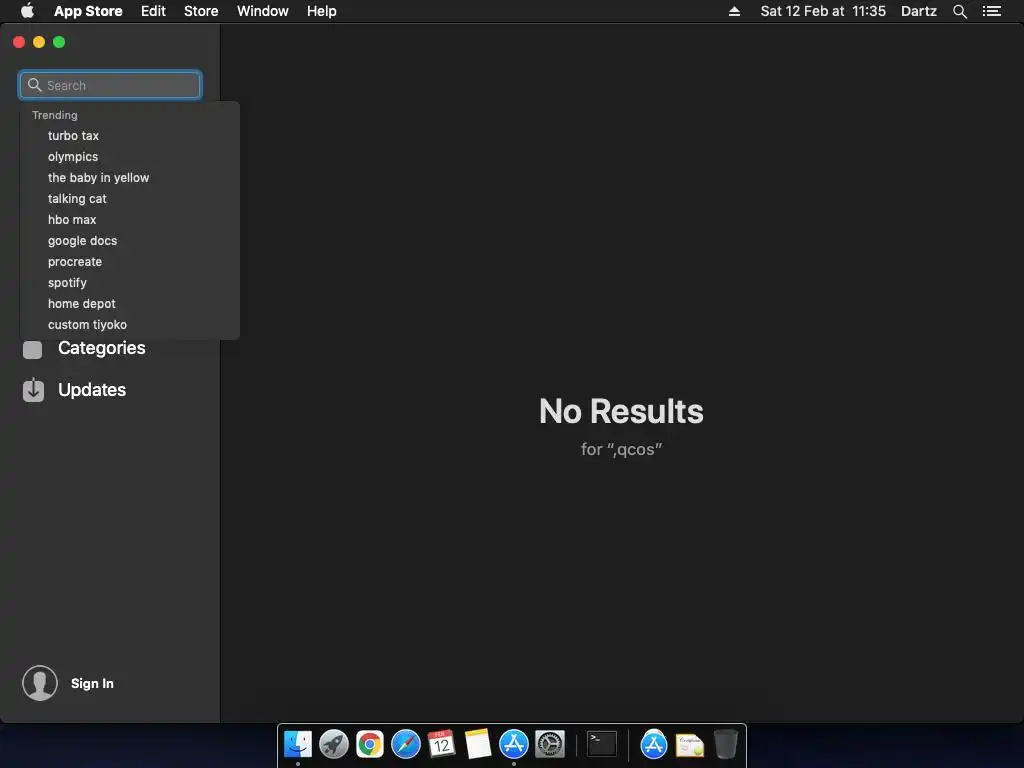Viewport: 1024px width, 768px height.
Task: Click the magnifier icon inside the Search field
Action: pyautogui.click(x=35, y=85)
